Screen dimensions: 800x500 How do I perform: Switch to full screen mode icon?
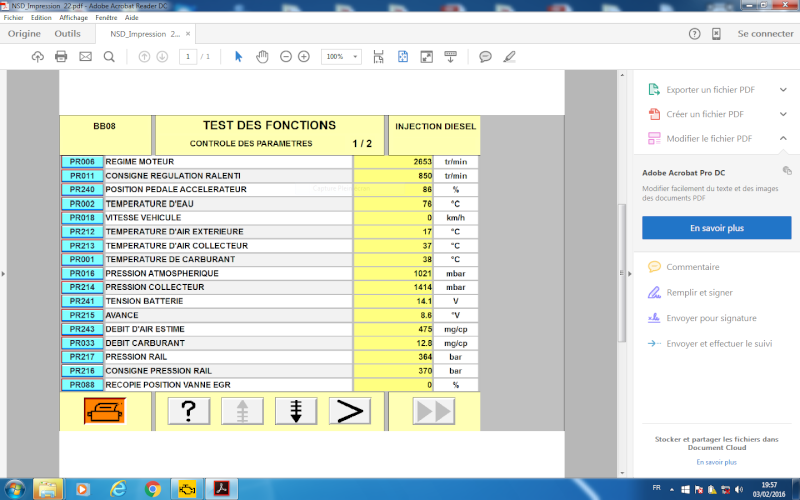[427, 57]
